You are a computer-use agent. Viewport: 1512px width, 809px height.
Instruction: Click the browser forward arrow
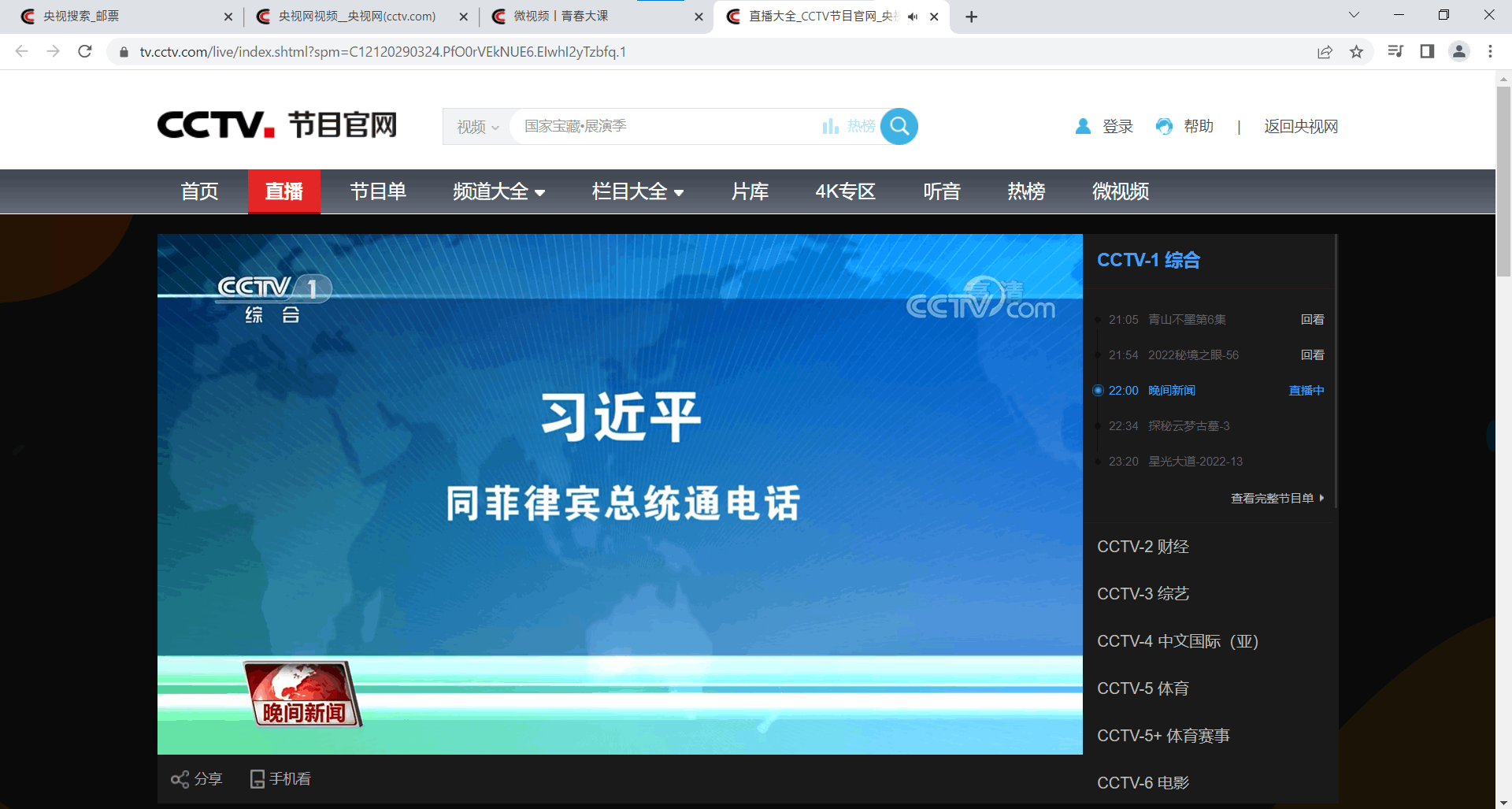coord(53,51)
